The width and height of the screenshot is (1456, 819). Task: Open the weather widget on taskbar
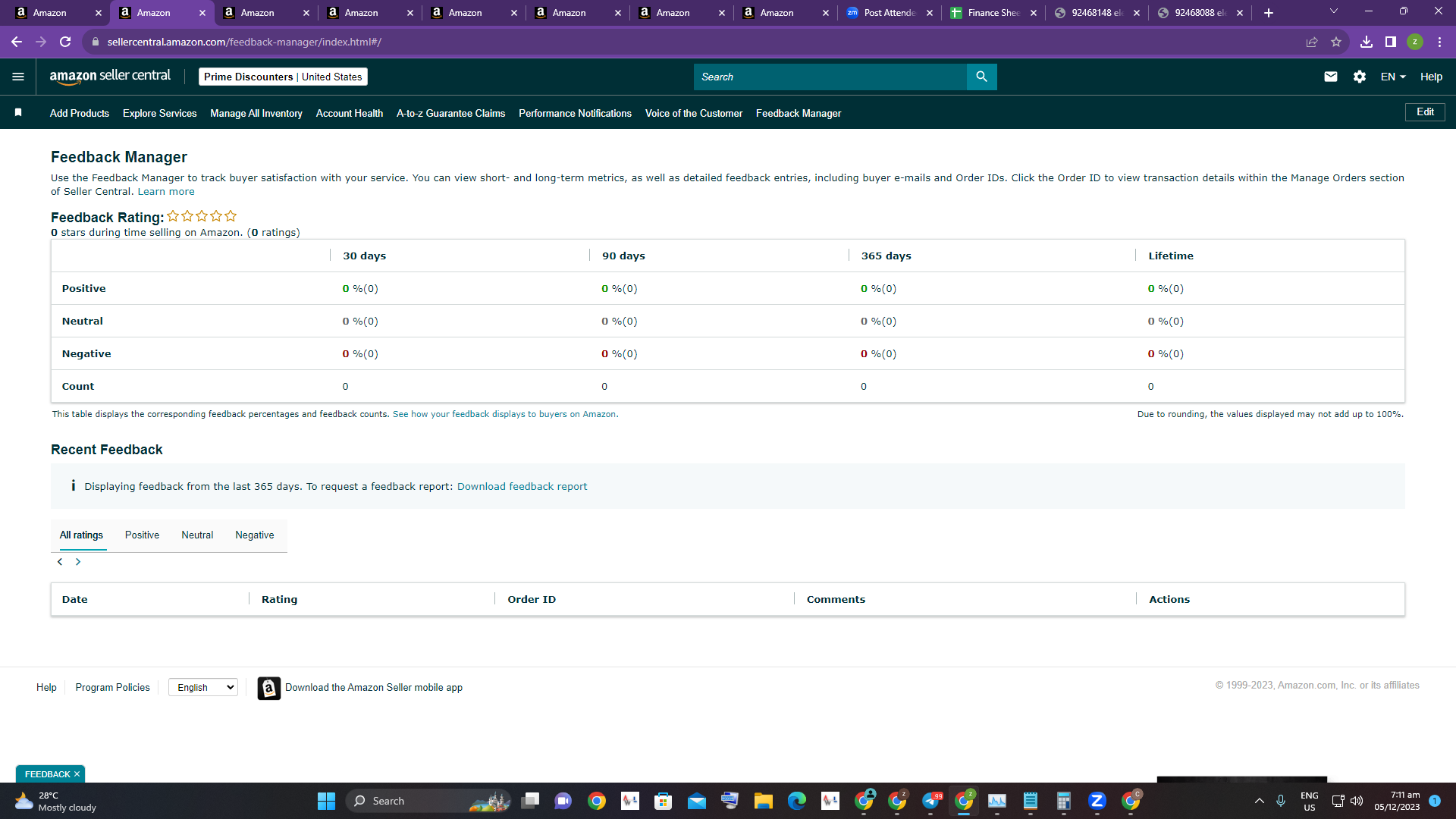(x=56, y=801)
